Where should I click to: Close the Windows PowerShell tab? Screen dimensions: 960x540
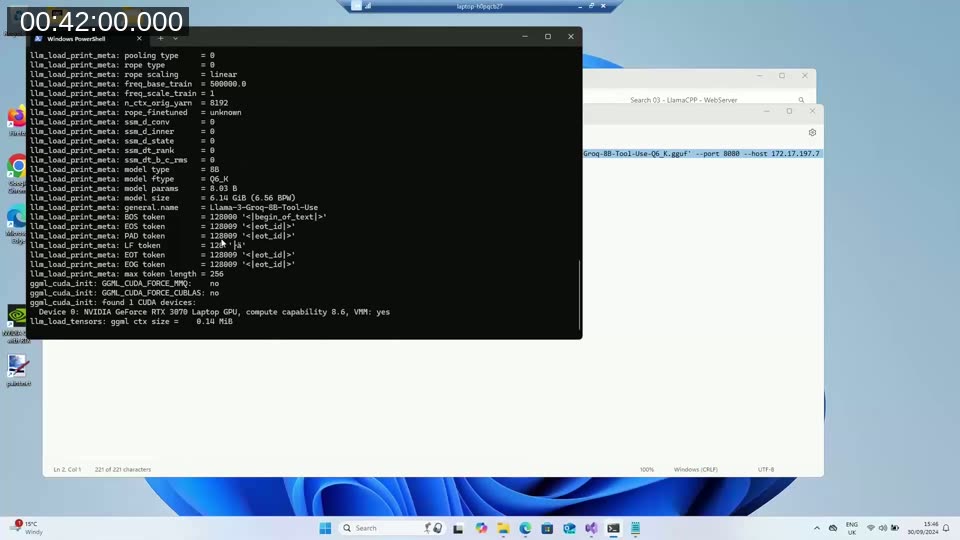point(139,39)
